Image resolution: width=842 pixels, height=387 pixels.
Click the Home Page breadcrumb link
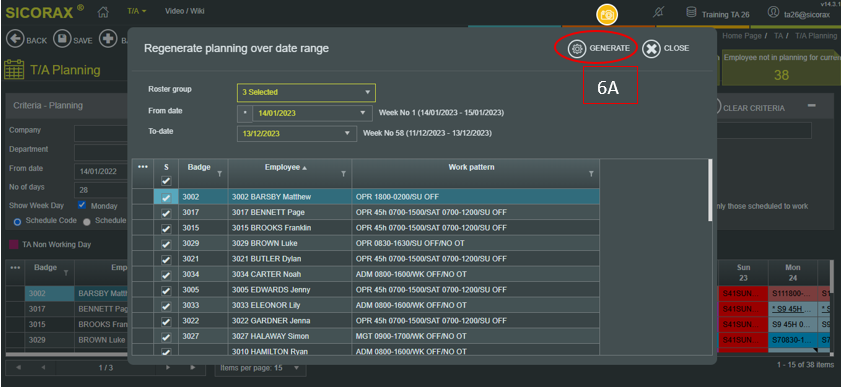(742, 35)
